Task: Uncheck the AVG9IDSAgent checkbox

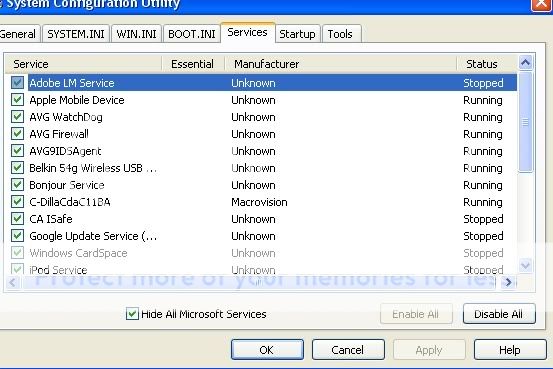Action: [17, 151]
